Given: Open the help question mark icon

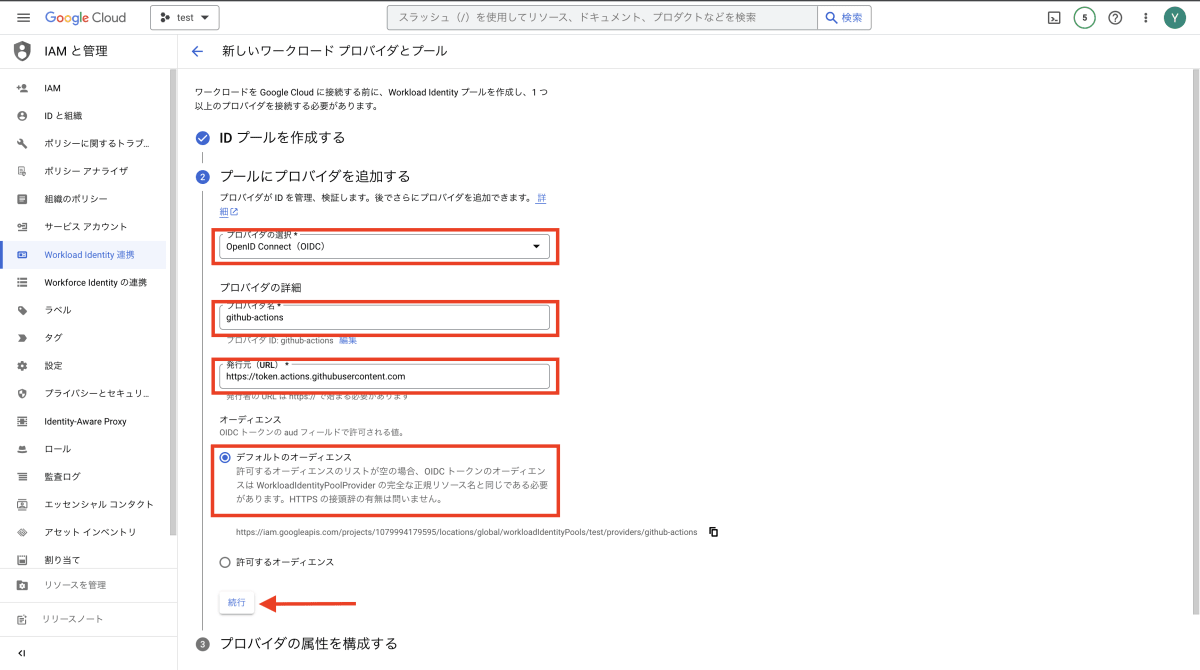Looking at the screenshot, I should point(1115,18).
